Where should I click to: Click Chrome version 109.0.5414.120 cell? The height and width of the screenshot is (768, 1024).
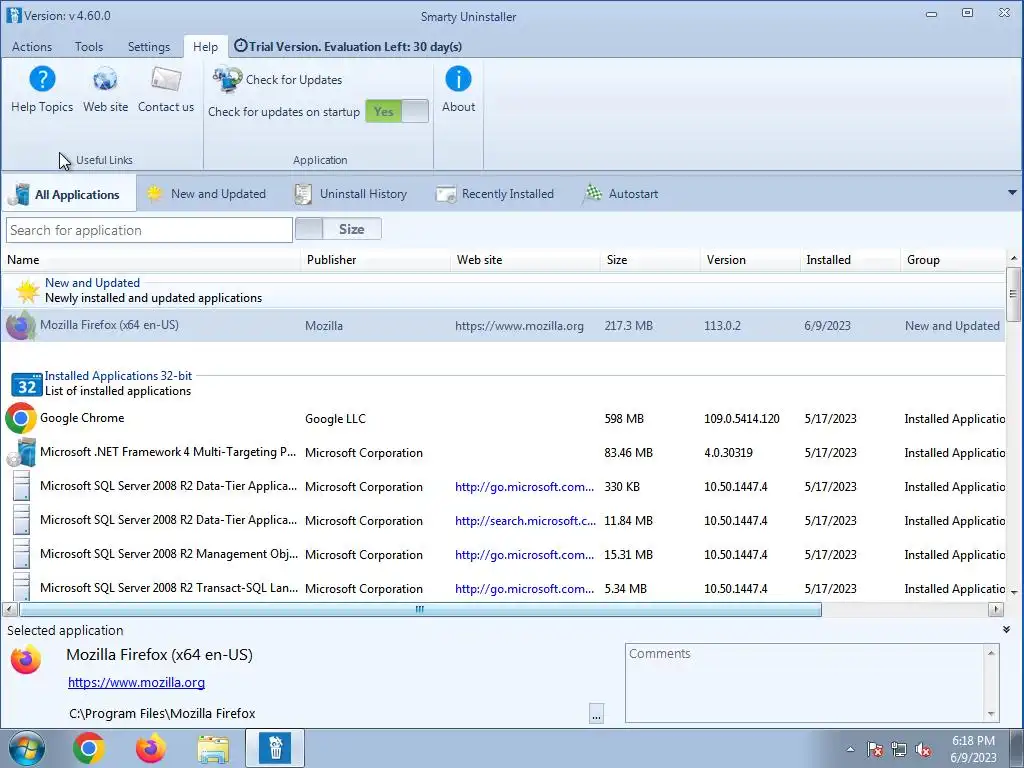[x=742, y=419]
